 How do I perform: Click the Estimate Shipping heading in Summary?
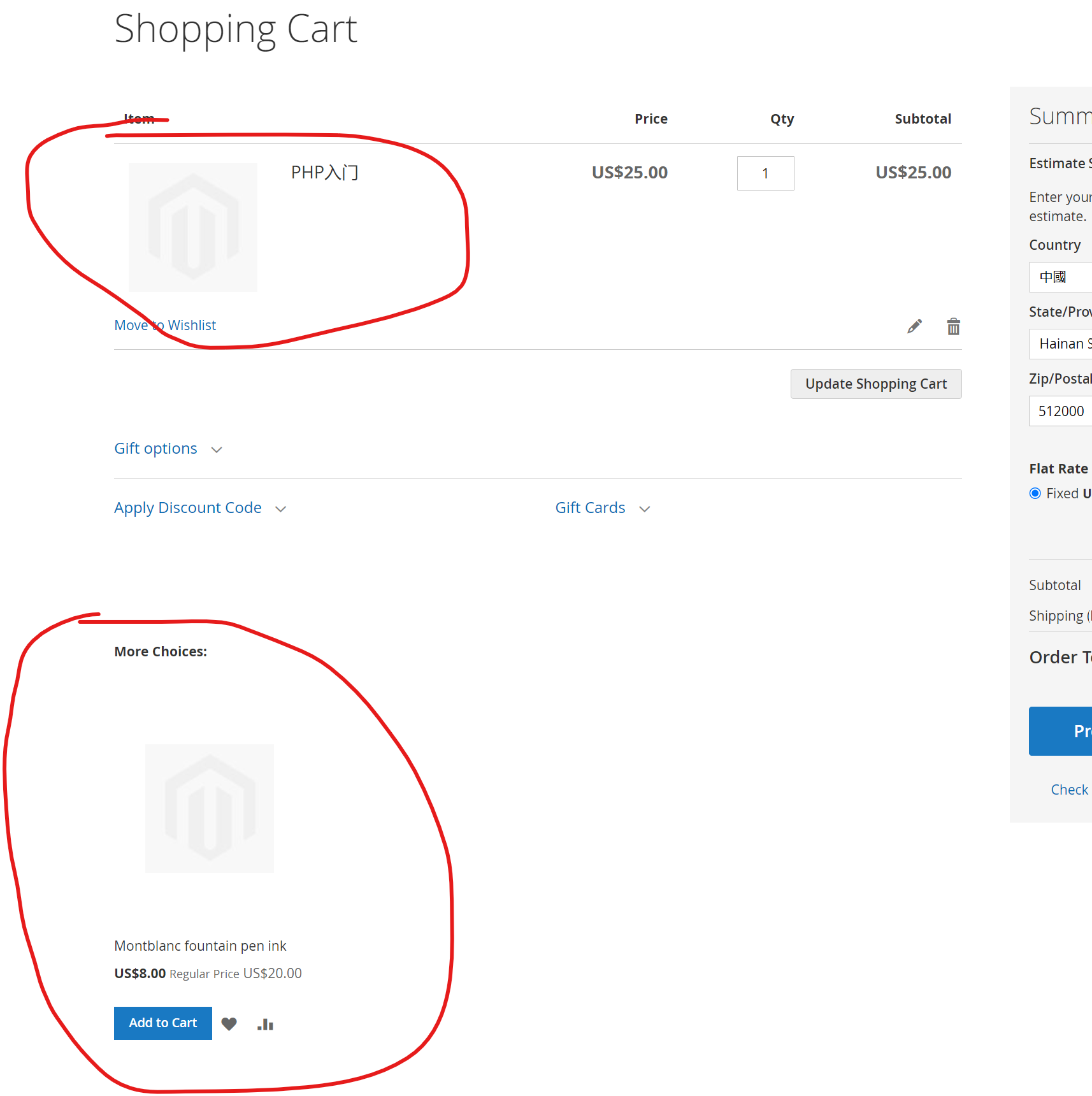click(1060, 163)
